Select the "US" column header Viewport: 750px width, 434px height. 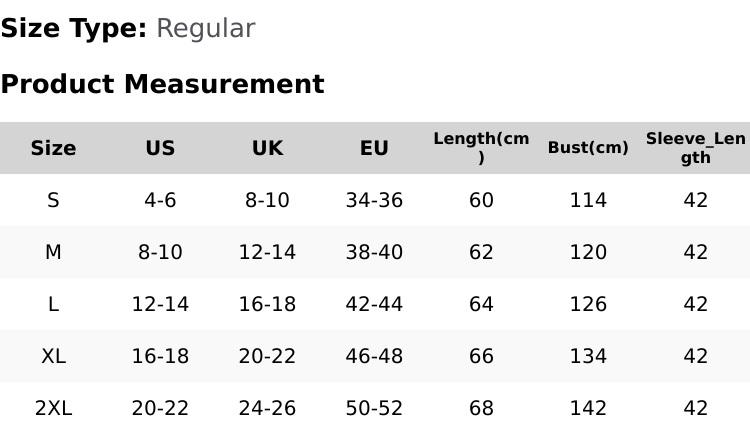[160, 148]
